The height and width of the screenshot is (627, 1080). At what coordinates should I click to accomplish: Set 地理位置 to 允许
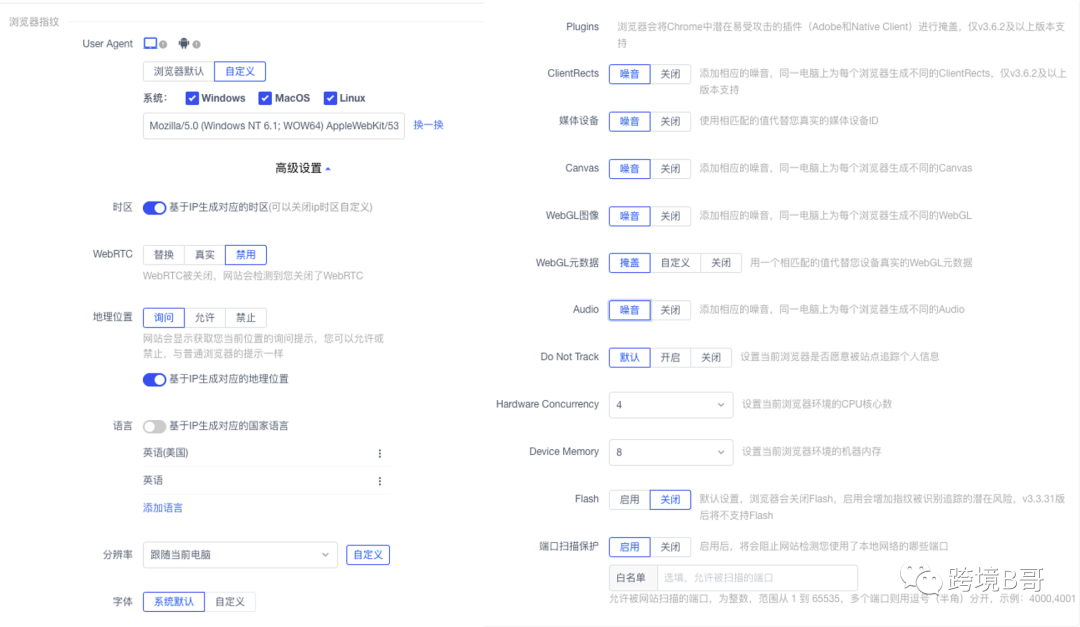[205, 318]
